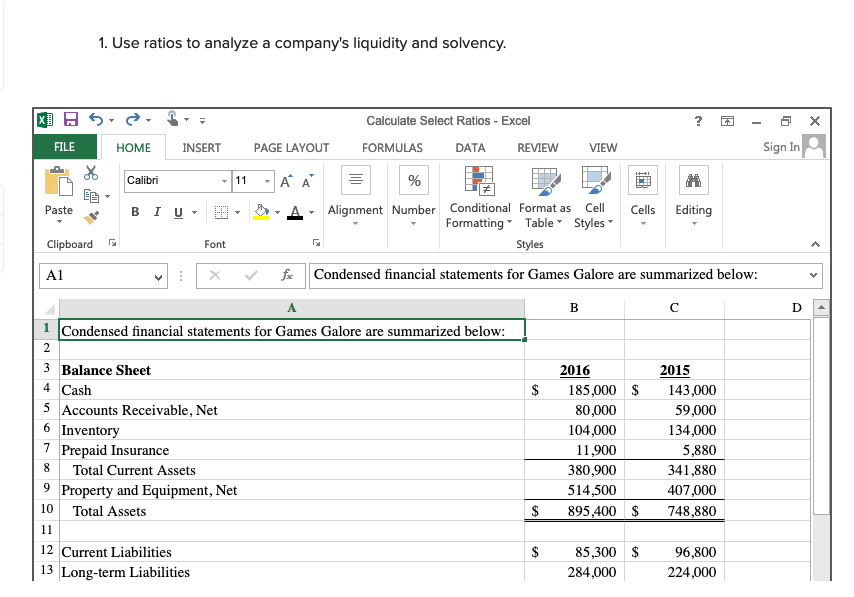Open the font name dropdown
The width and height of the screenshot is (854, 597).
coord(225,182)
